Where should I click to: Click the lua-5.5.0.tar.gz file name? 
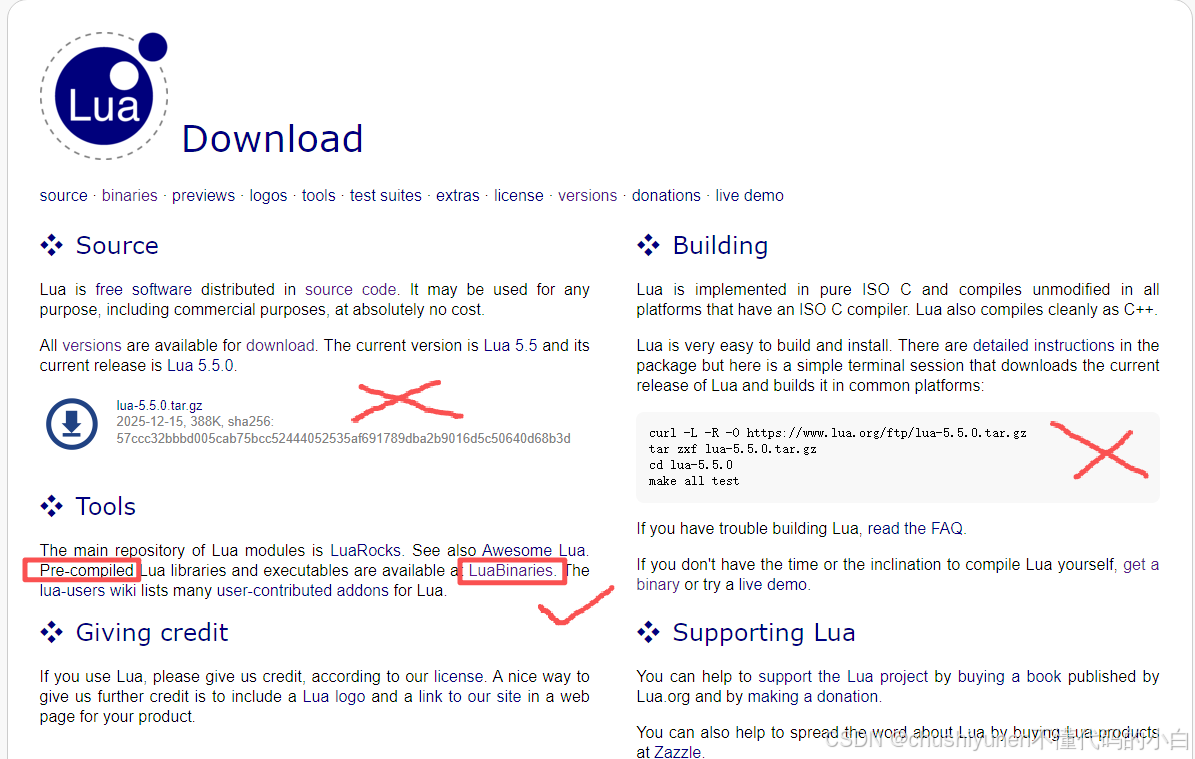[159, 405]
